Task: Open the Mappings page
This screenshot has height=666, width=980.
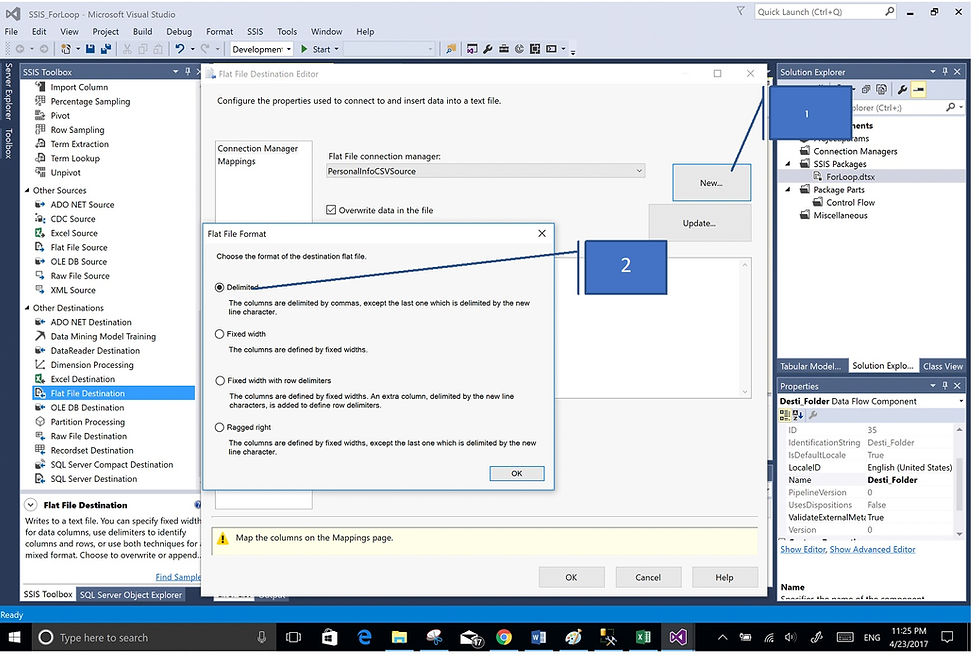Action: [x=236, y=161]
